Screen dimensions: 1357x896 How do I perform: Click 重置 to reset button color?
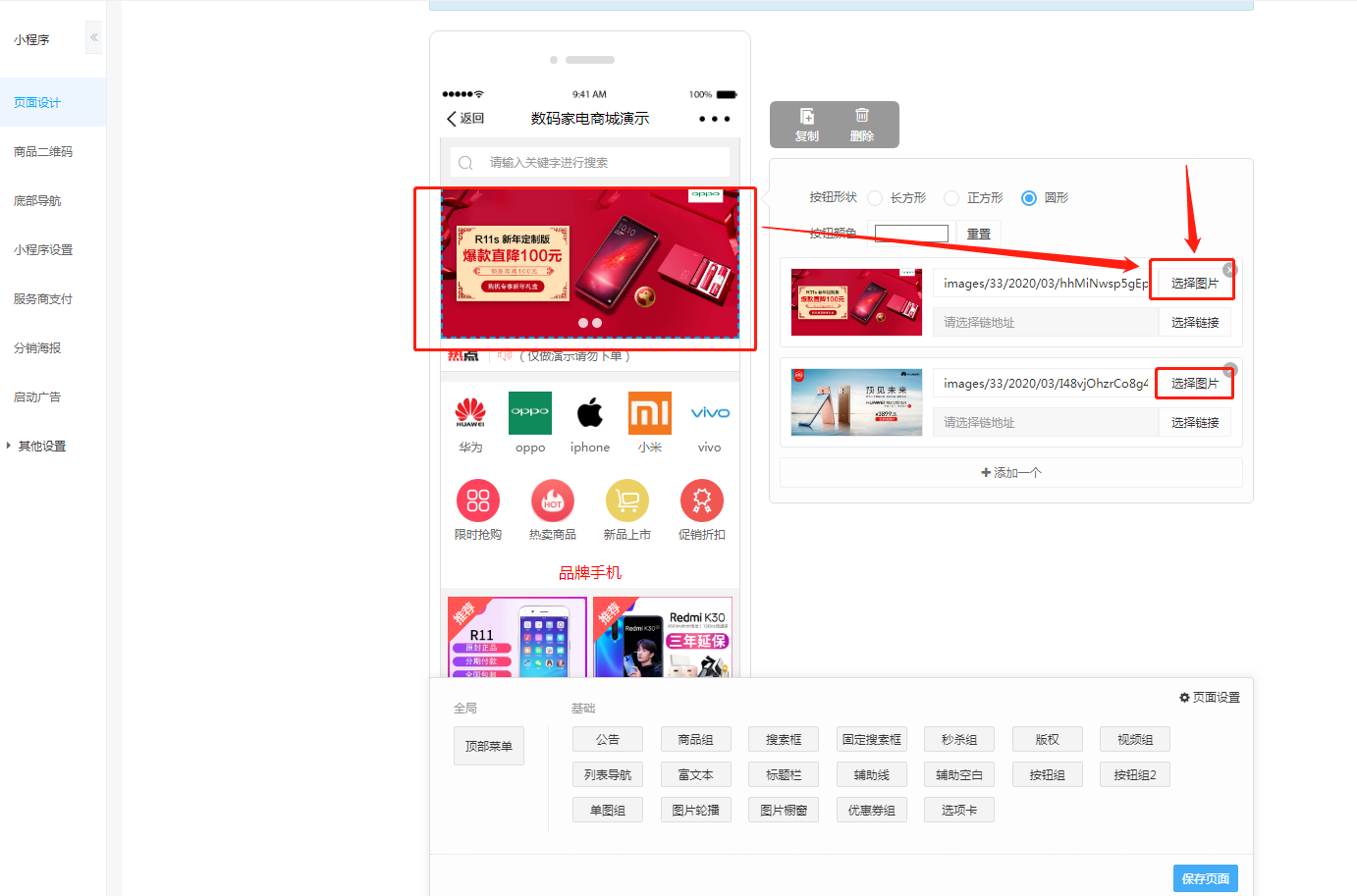click(x=979, y=234)
